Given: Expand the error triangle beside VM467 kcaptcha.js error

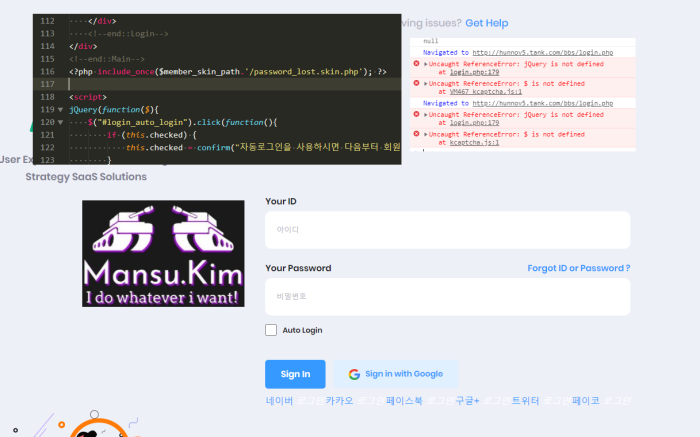Looking at the screenshot, I should pyautogui.click(x=425, y=83).
